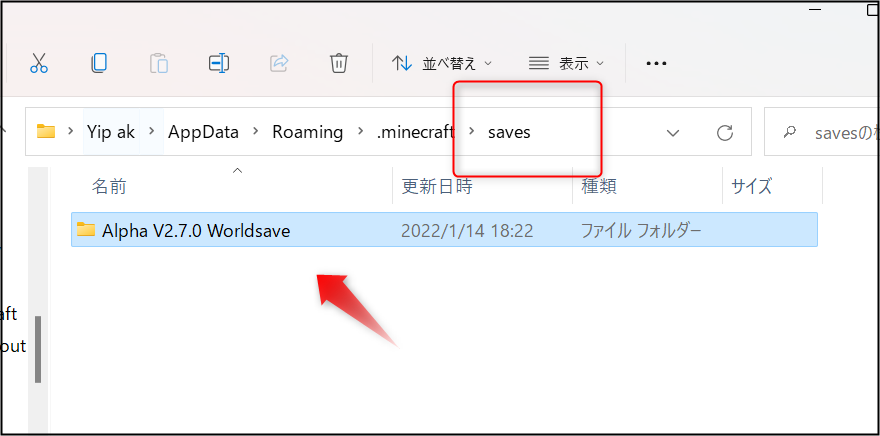Click the Share icon in toolbar
This screenshot has height=436, width=880.
coord(279,63)
